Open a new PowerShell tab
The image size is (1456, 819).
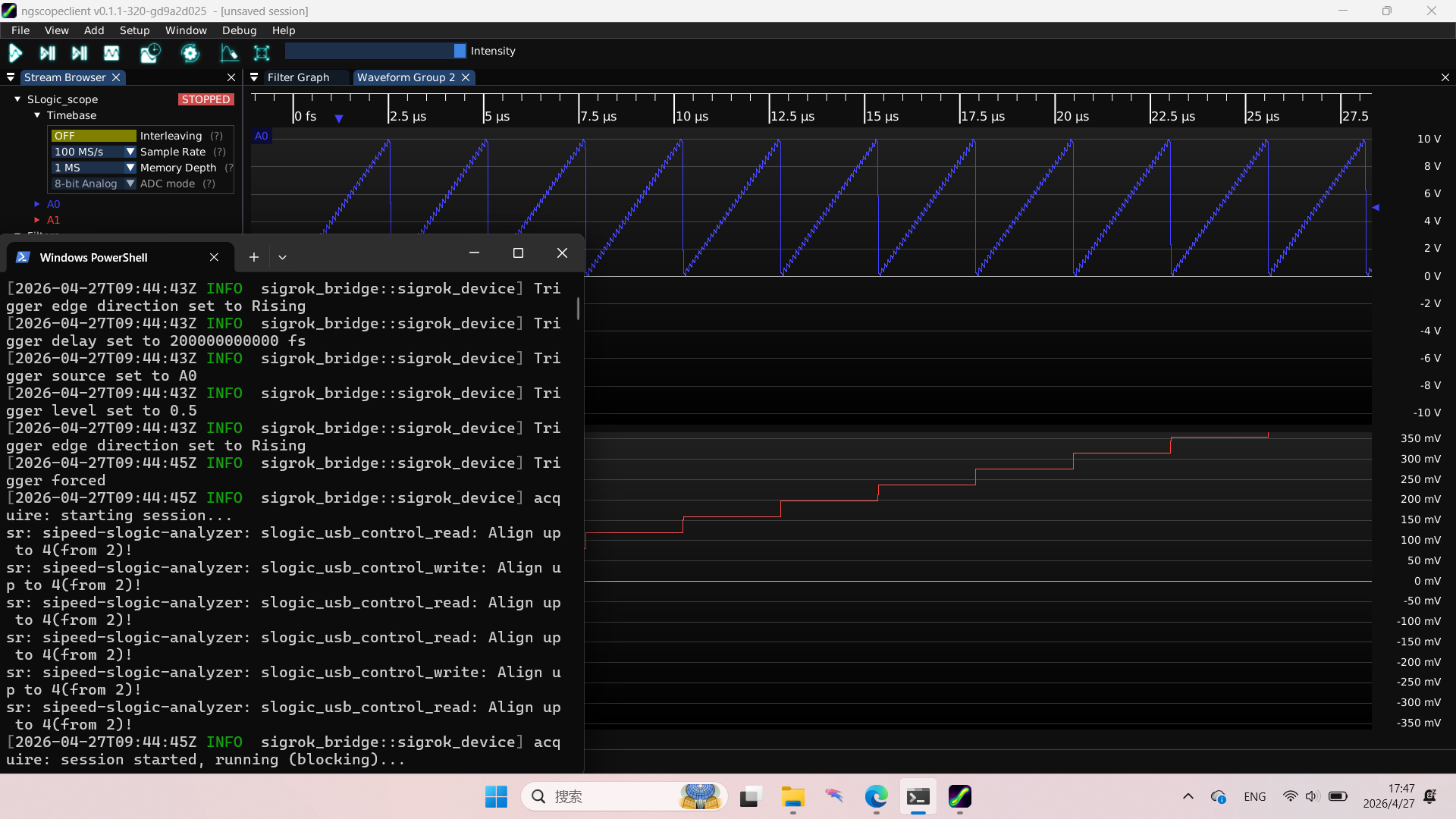[254, 257]
